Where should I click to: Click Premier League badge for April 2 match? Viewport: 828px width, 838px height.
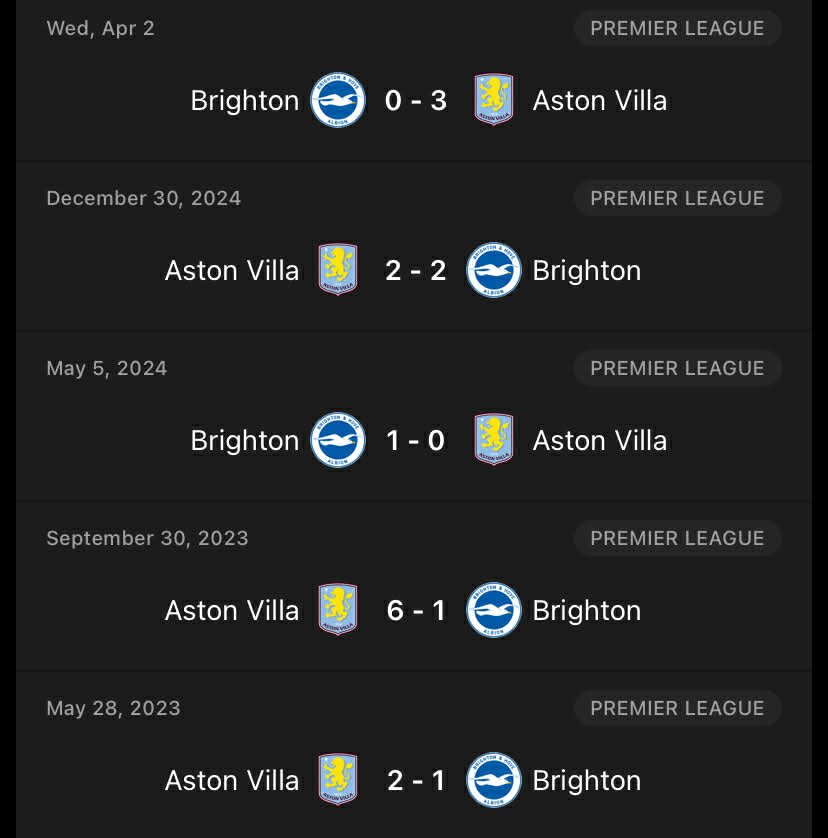(x=677, y=28)
